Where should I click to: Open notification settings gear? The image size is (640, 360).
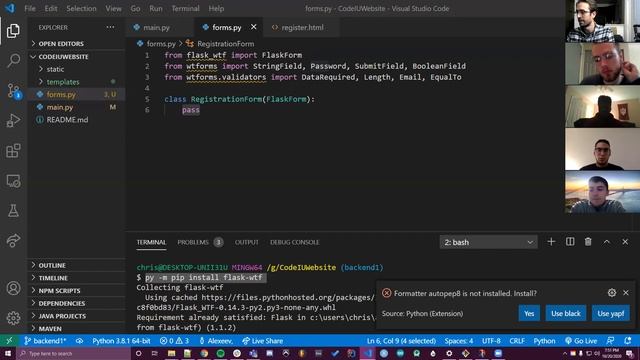click(611, 293)
